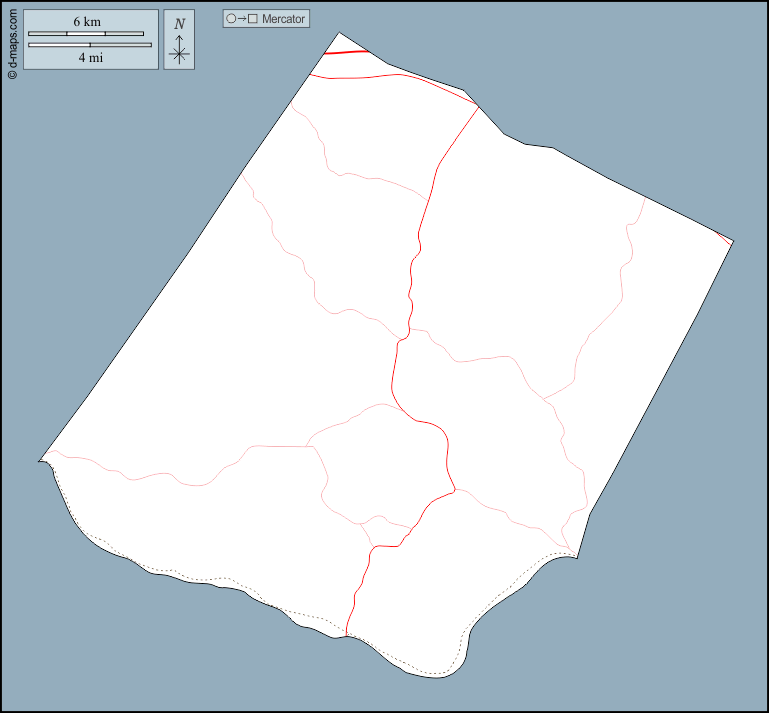
Task: Click the copyright symbol beside d-maps.com
Action: [12, 75]
